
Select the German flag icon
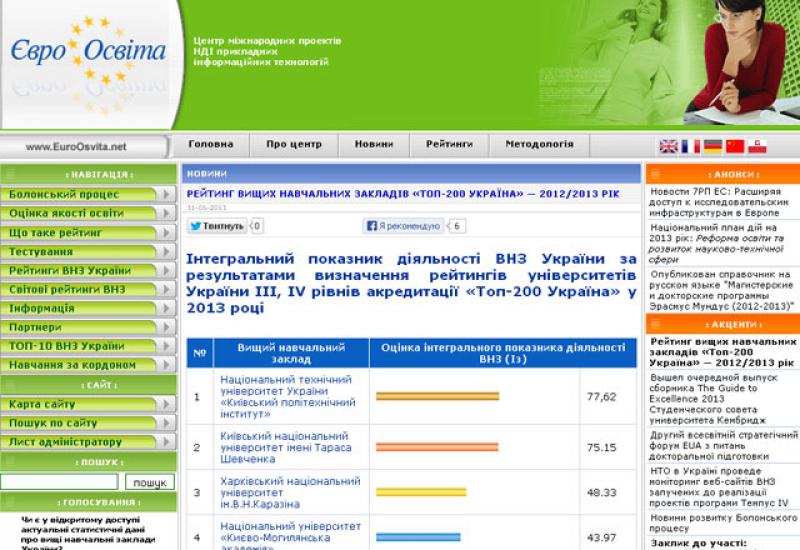pos(713,146)
